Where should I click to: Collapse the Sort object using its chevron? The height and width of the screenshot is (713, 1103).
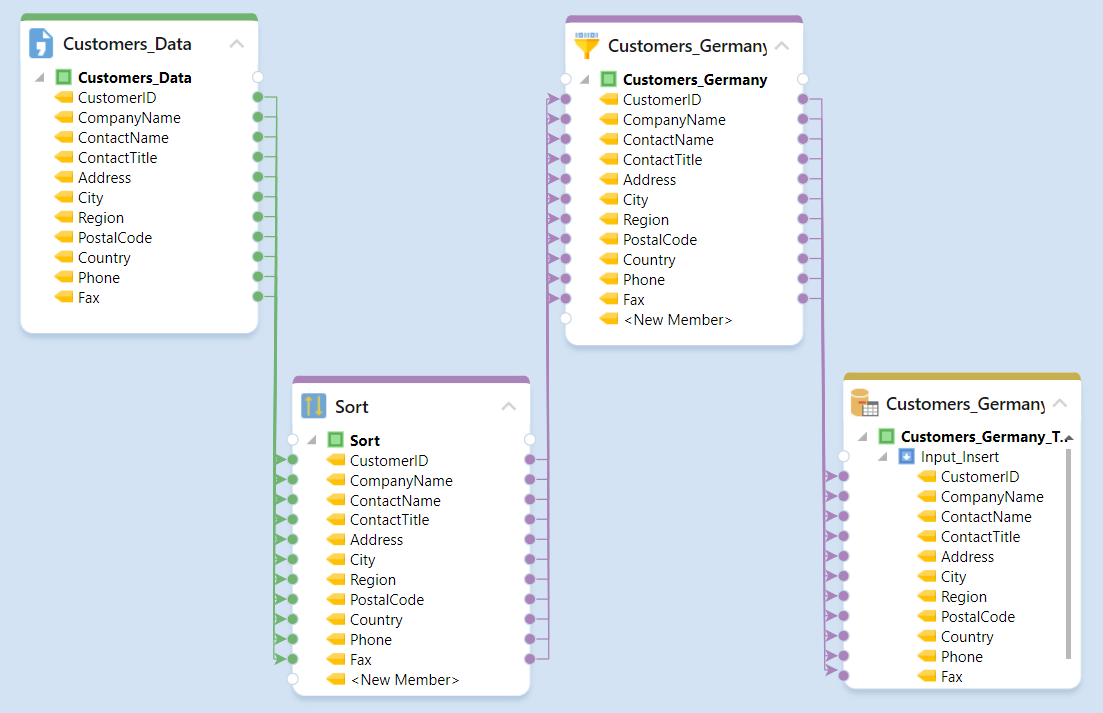coord(509,406)
